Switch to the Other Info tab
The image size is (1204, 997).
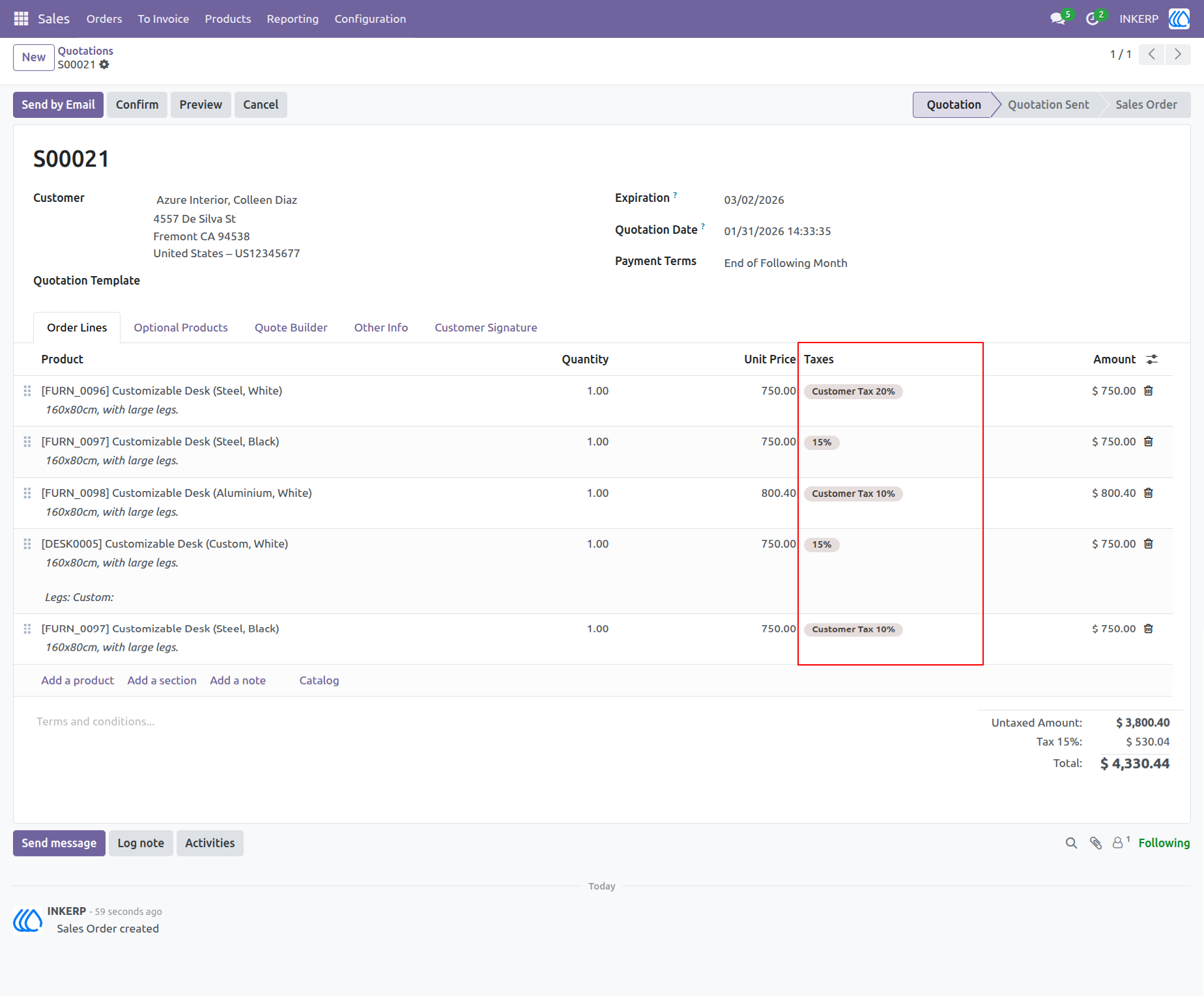click(x=381, y=328)
